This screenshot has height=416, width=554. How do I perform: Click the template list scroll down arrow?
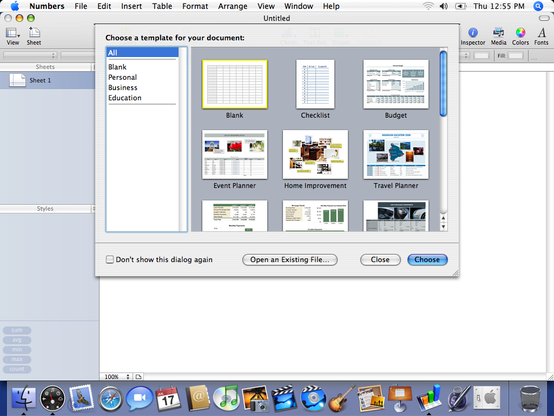pos(443,227)
